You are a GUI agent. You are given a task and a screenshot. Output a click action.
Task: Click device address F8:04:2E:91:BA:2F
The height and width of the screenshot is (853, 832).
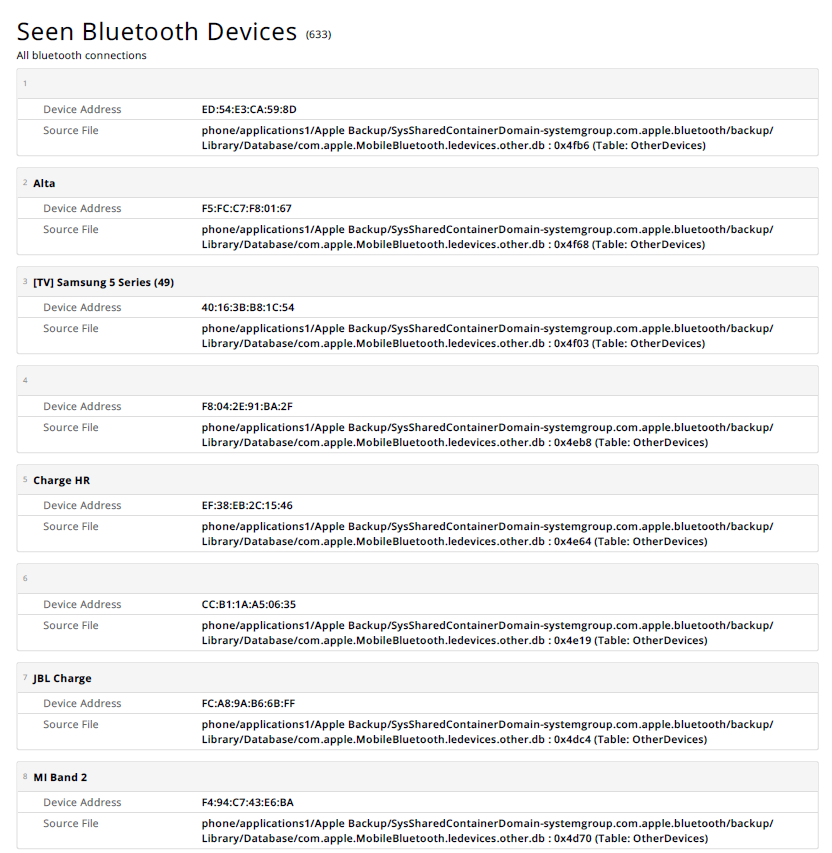247,406
